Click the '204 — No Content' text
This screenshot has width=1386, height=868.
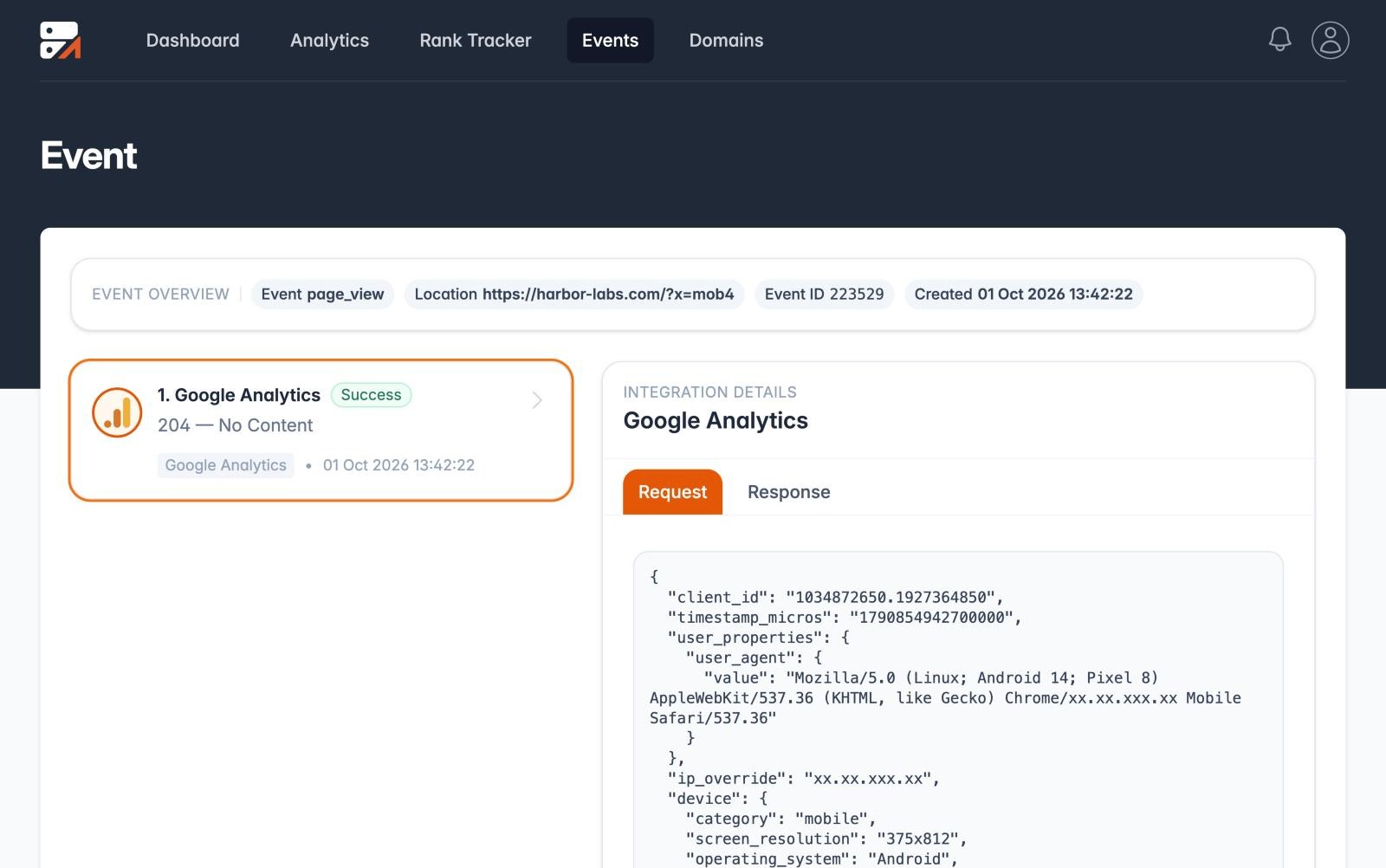pos(235,425)
